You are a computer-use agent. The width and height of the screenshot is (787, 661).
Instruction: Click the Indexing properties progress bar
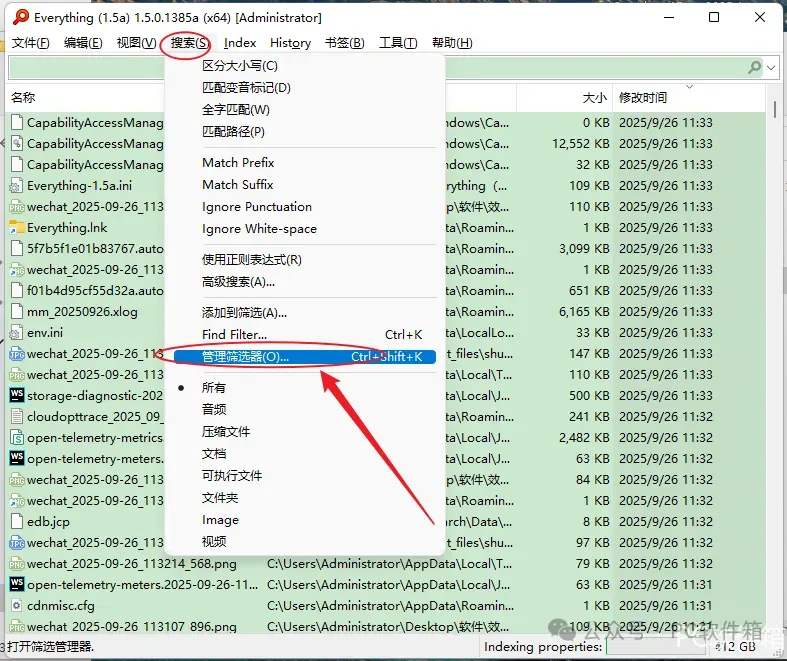tap(657, 647)
